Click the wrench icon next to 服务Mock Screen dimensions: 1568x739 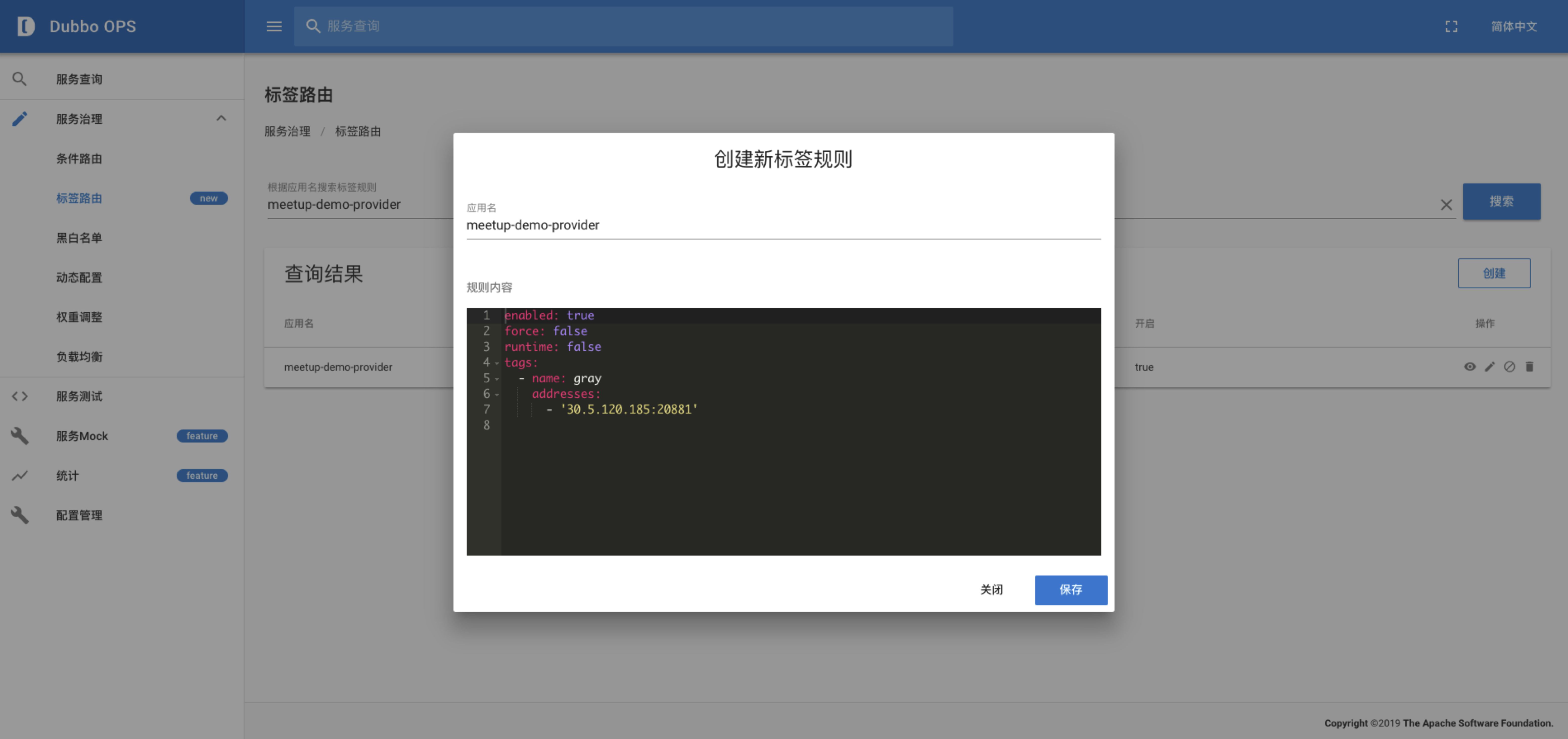pos(19,436)
